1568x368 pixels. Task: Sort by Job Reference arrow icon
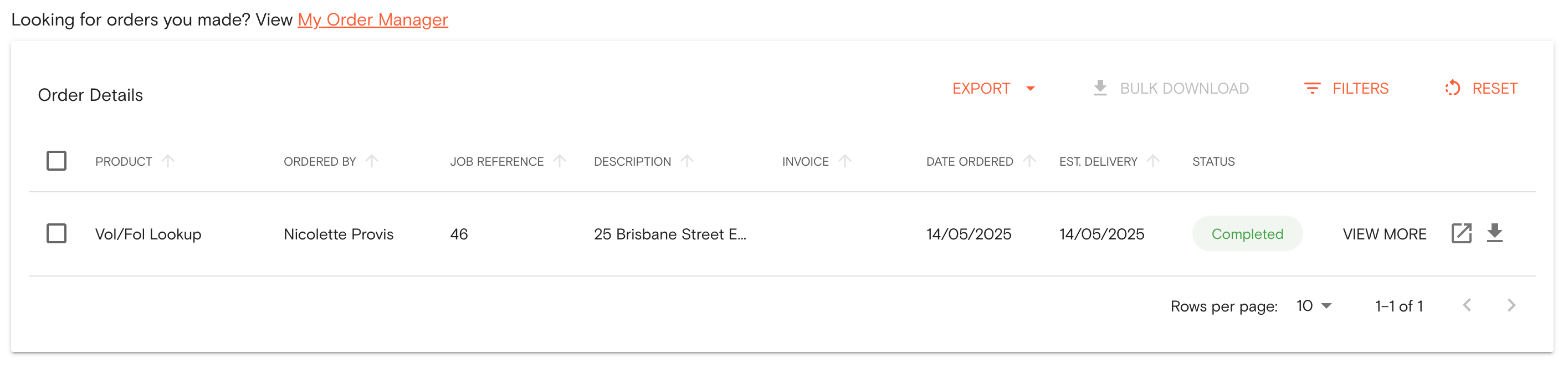[560, 161]
